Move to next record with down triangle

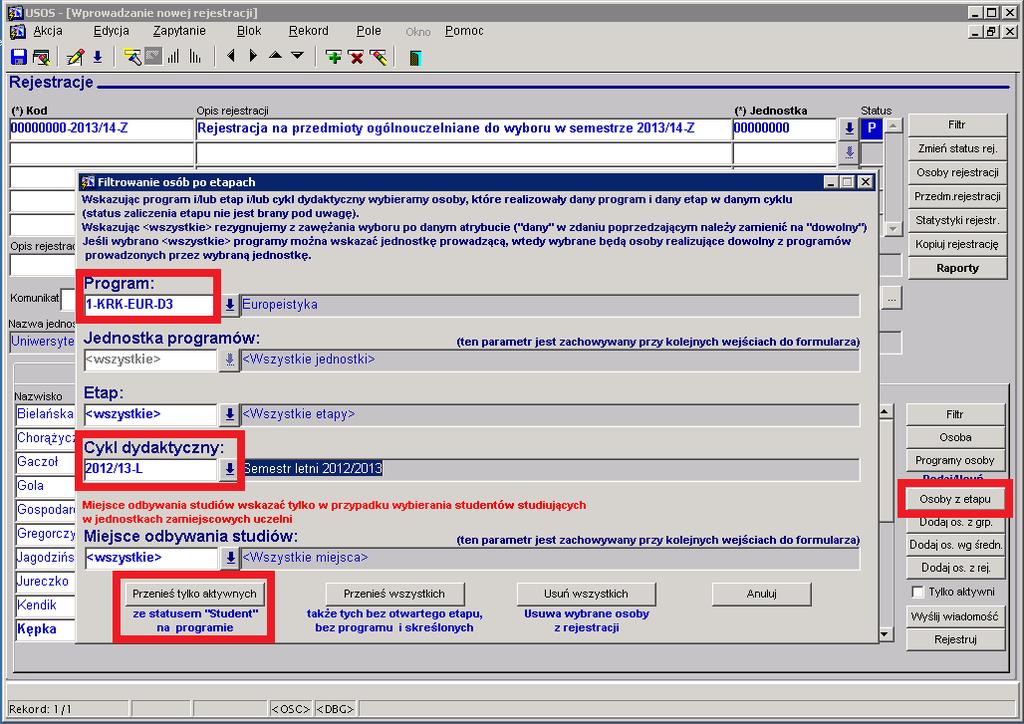[297, 56]
